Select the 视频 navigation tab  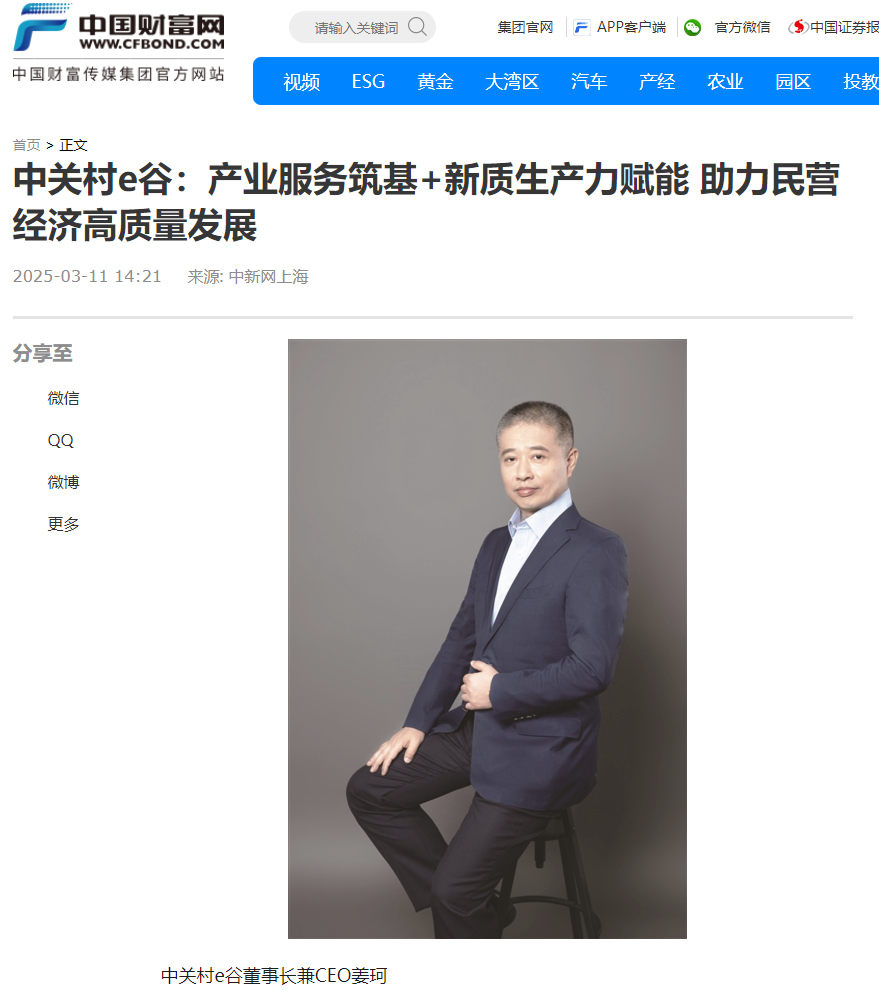[x=301, y=81]
